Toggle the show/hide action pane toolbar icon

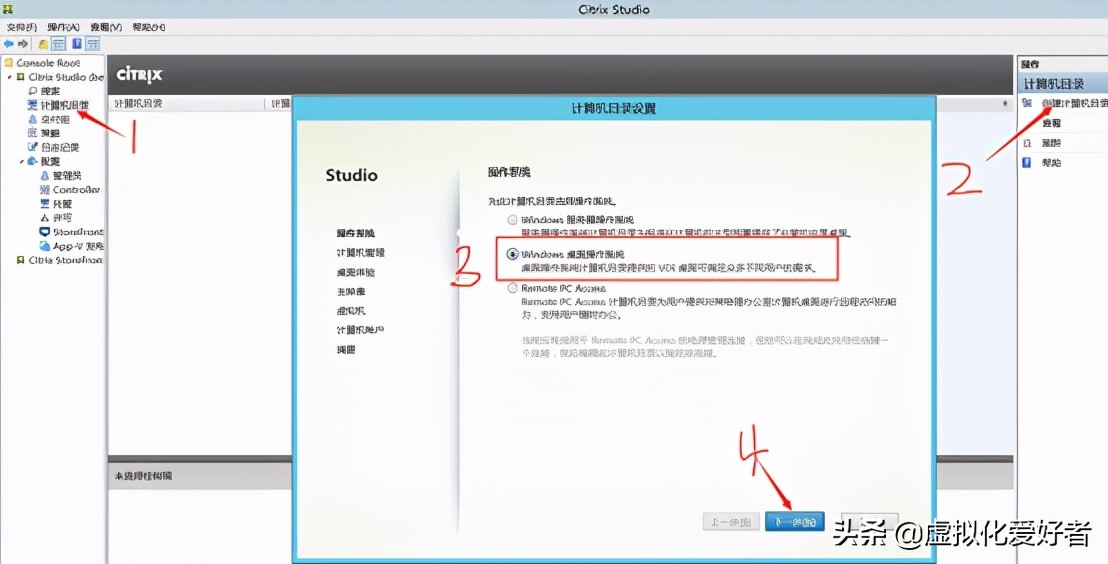tap(93, 44)
